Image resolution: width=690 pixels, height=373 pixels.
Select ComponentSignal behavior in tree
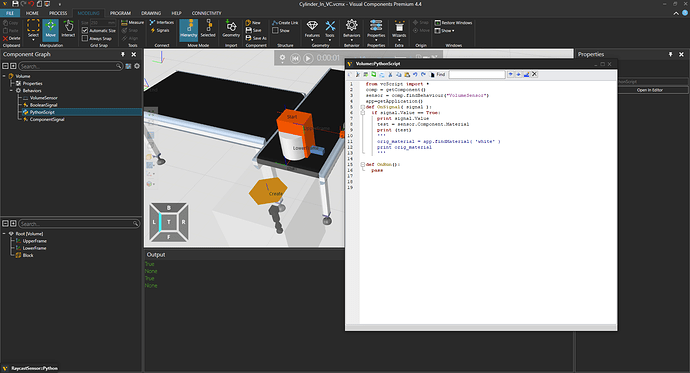(x=47, y=119)
